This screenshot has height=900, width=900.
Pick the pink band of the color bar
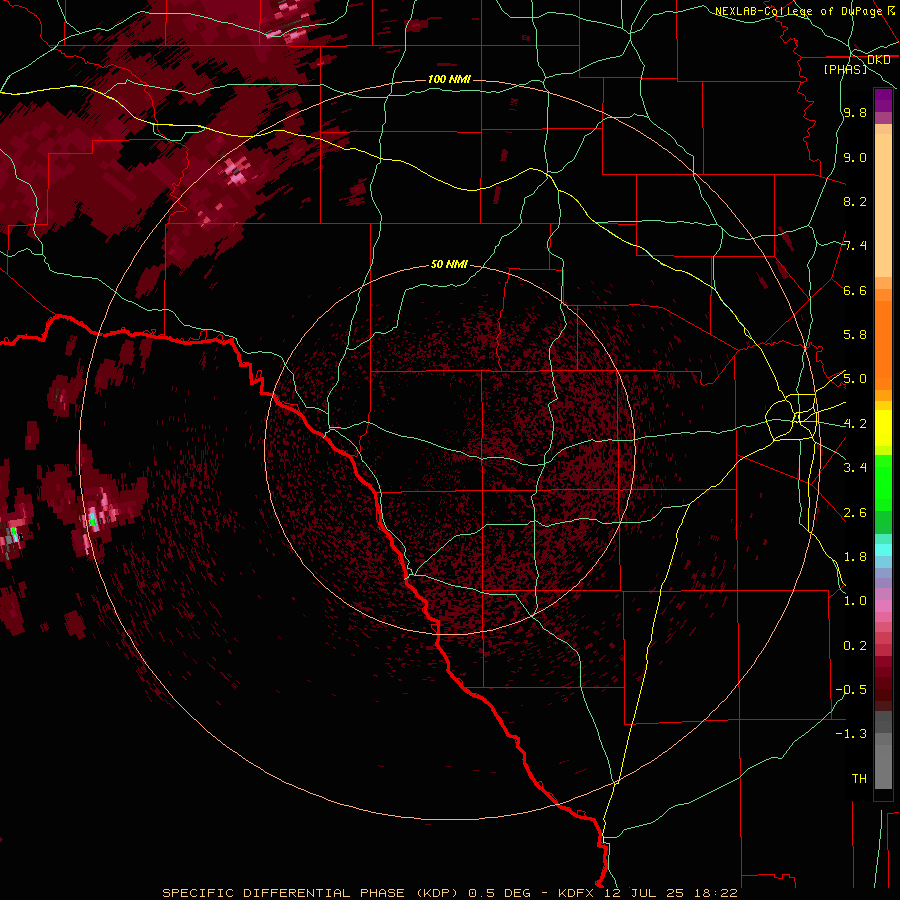tap(883, 606)
